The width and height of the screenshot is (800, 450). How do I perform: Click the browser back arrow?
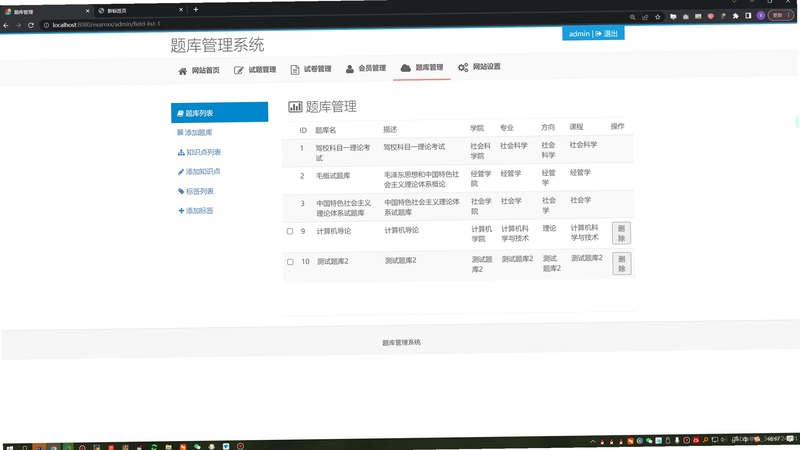click(6, 26)
